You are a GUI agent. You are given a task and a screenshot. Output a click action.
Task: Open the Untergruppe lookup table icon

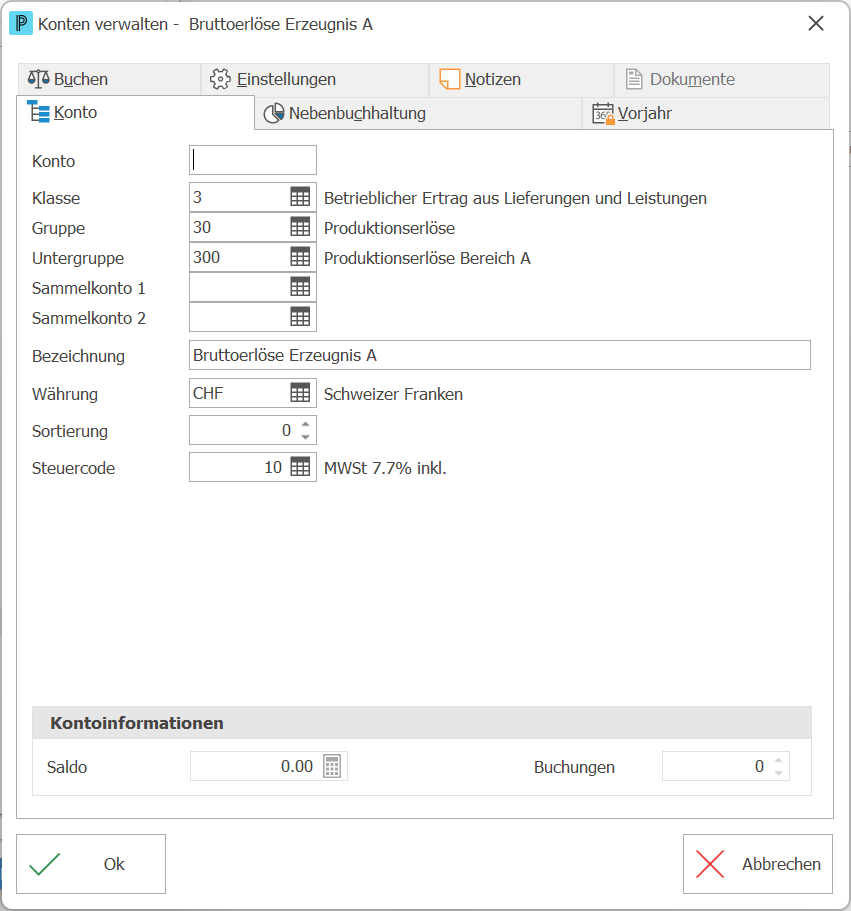300,257
